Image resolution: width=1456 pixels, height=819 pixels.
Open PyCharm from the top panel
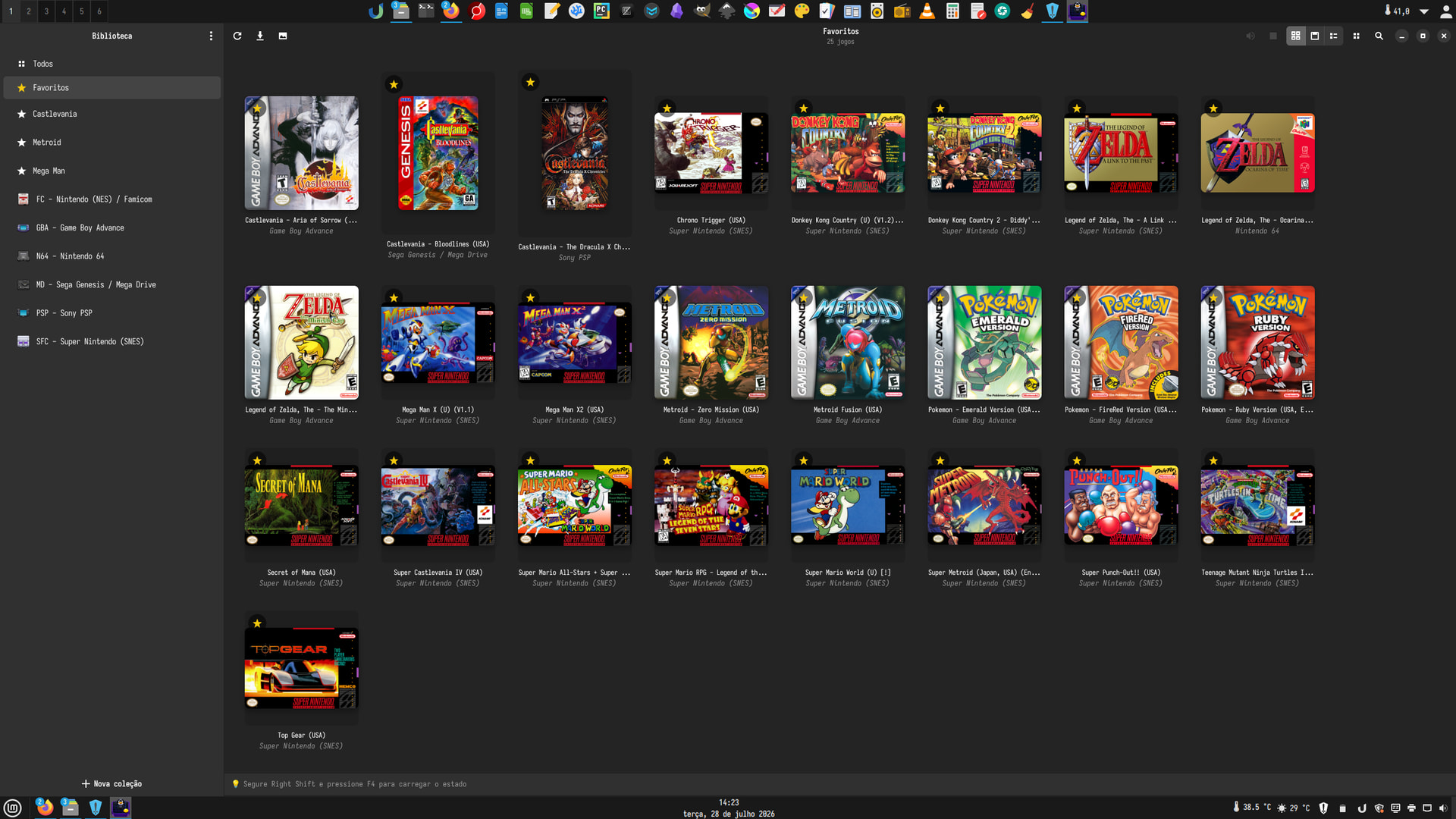601,11
